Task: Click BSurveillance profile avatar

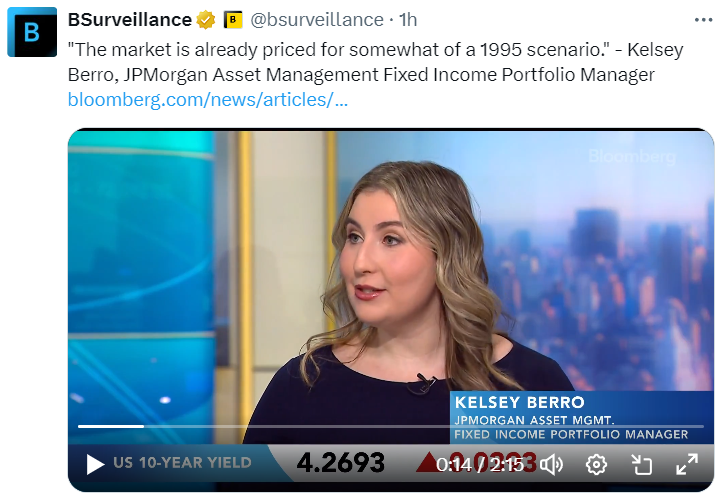Action: pos(32,33)
